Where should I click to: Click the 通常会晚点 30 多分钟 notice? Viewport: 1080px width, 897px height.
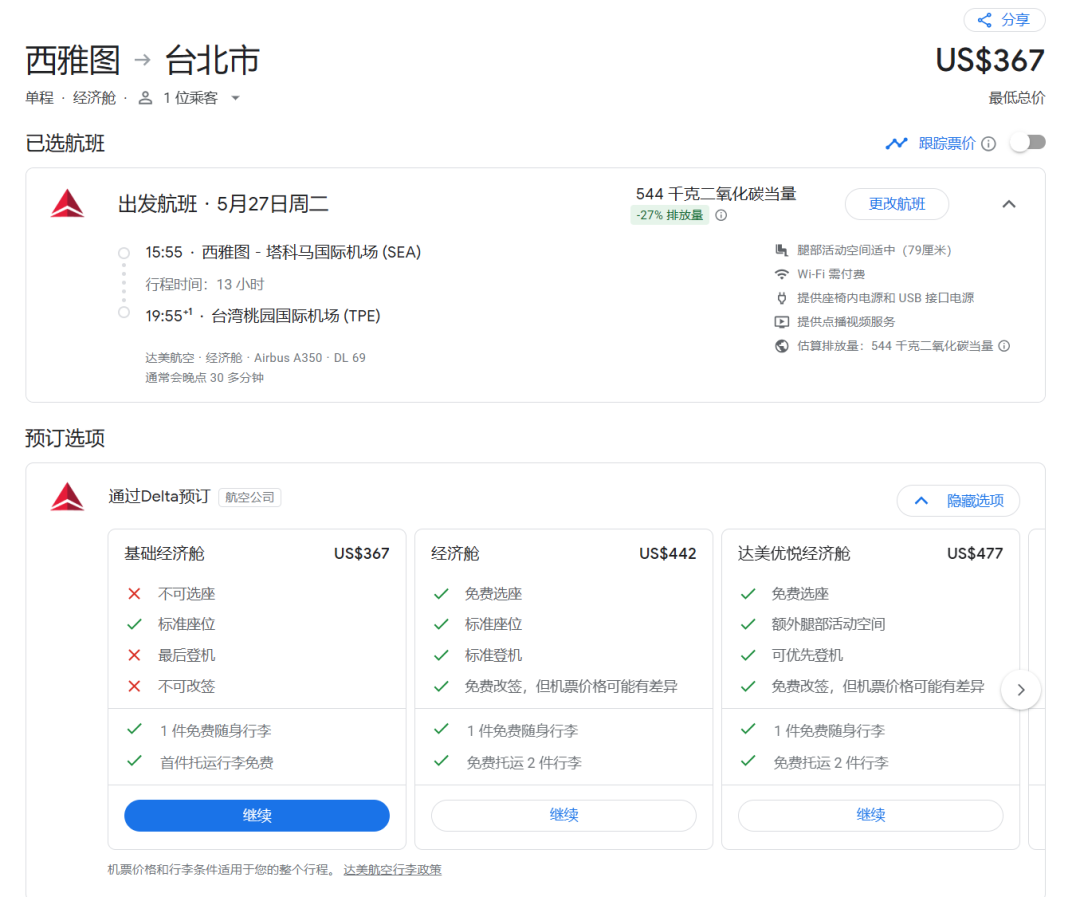[x=205, y=378]
